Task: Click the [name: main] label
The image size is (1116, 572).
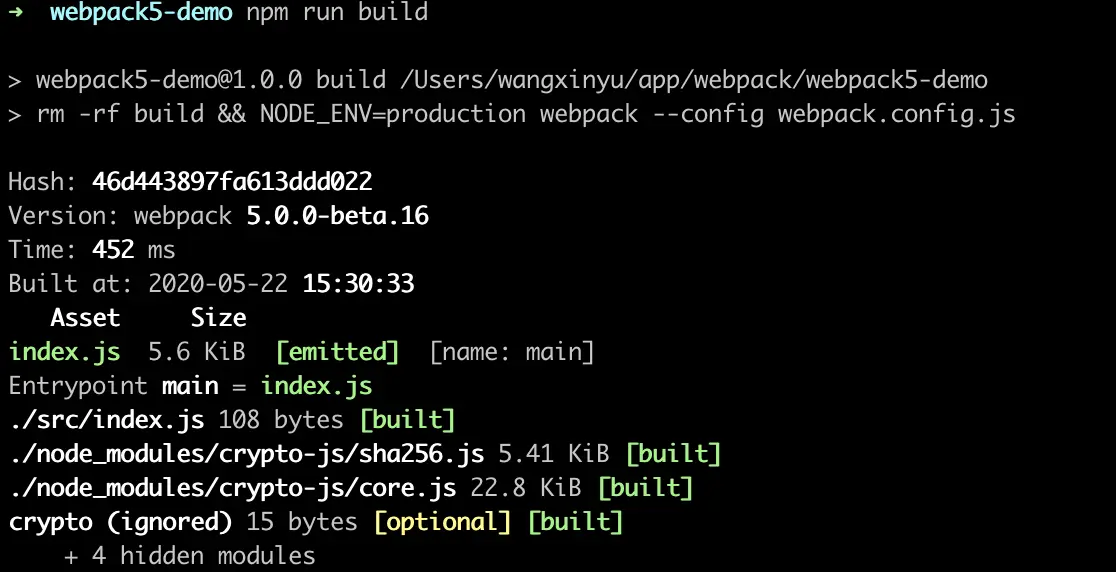Action: [512, 351]
